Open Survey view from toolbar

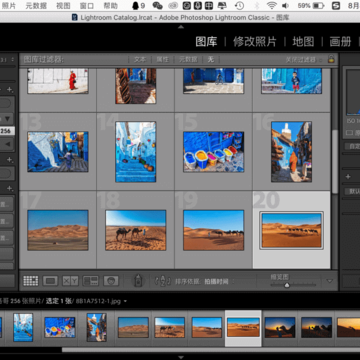[x=91, y=281]
